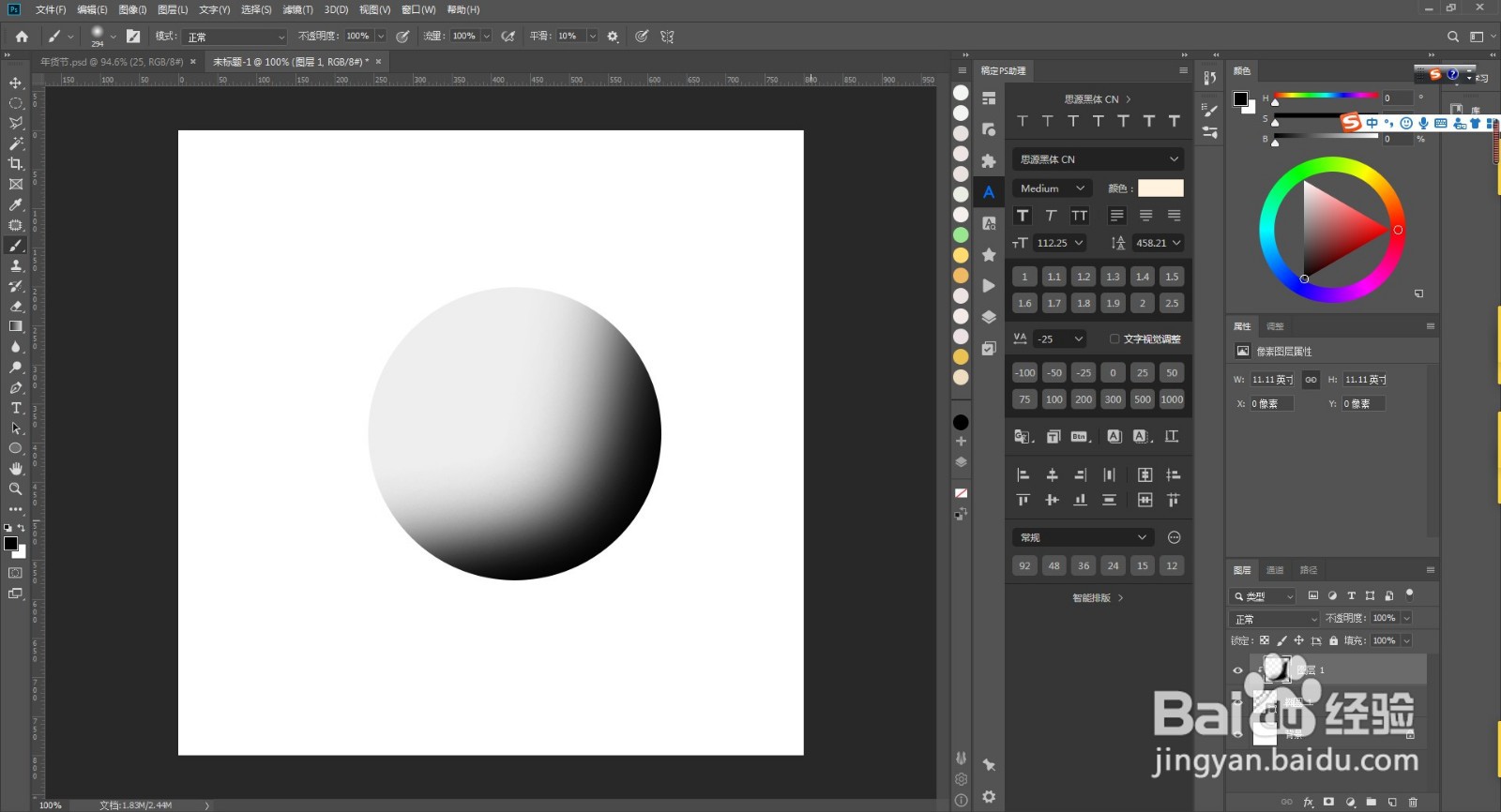Toggle Quick Mask mode
Screen dimensions: 1501x812
pos(16,573)
